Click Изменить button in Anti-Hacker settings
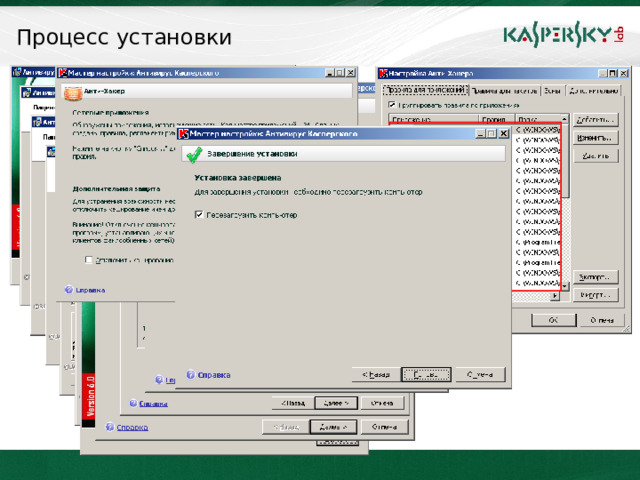 pos(596,138)
